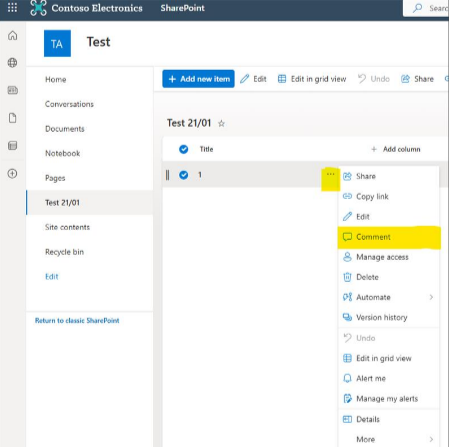Click the Contoso Electronics logo icon
Image resolution: width=449 pixels, height=447 pixels.
tap(38, 8)
